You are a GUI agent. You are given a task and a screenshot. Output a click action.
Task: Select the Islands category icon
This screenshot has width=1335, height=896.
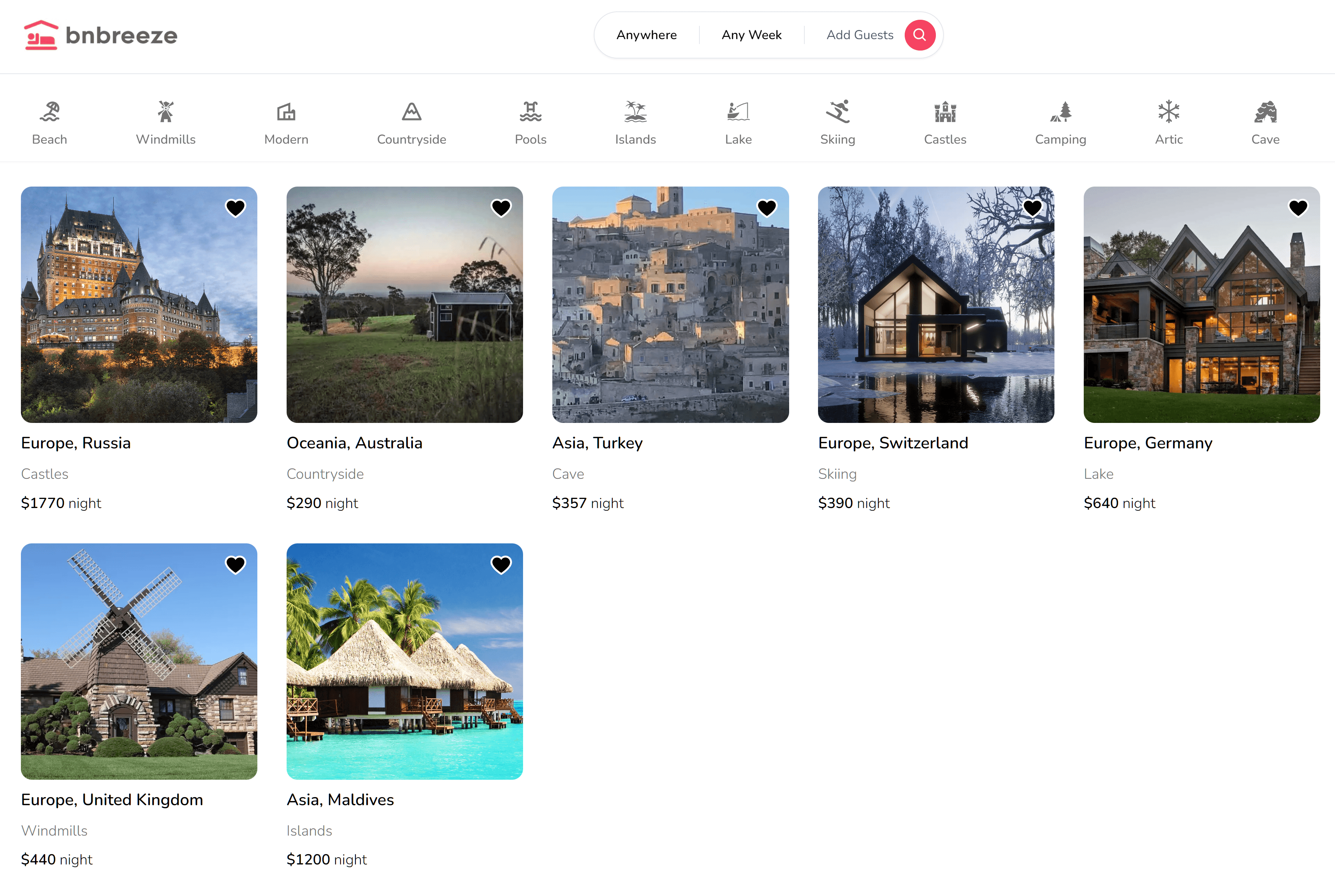point(636,111)
